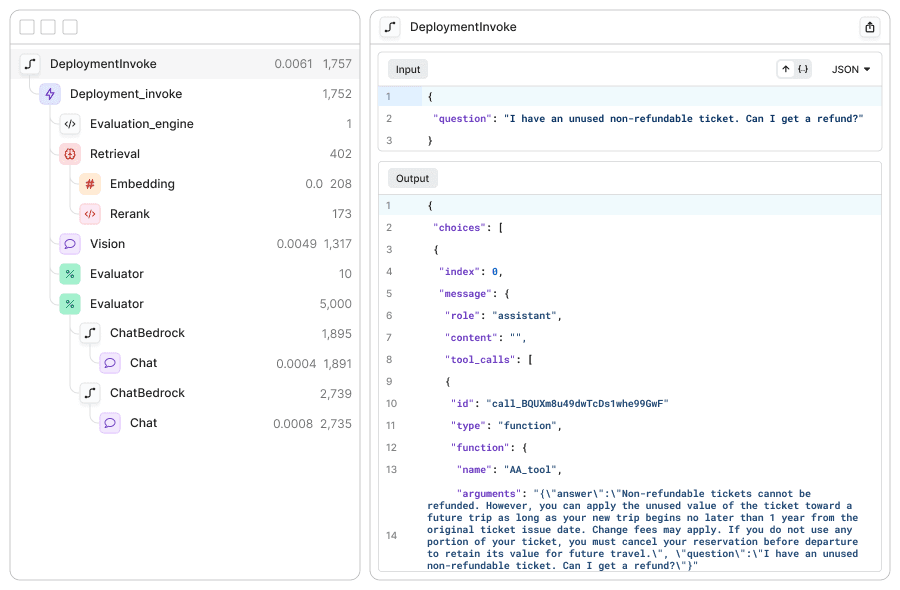900x590 pixels.
Task: Select the Output label tab
Action: click(x=412, y=178)
